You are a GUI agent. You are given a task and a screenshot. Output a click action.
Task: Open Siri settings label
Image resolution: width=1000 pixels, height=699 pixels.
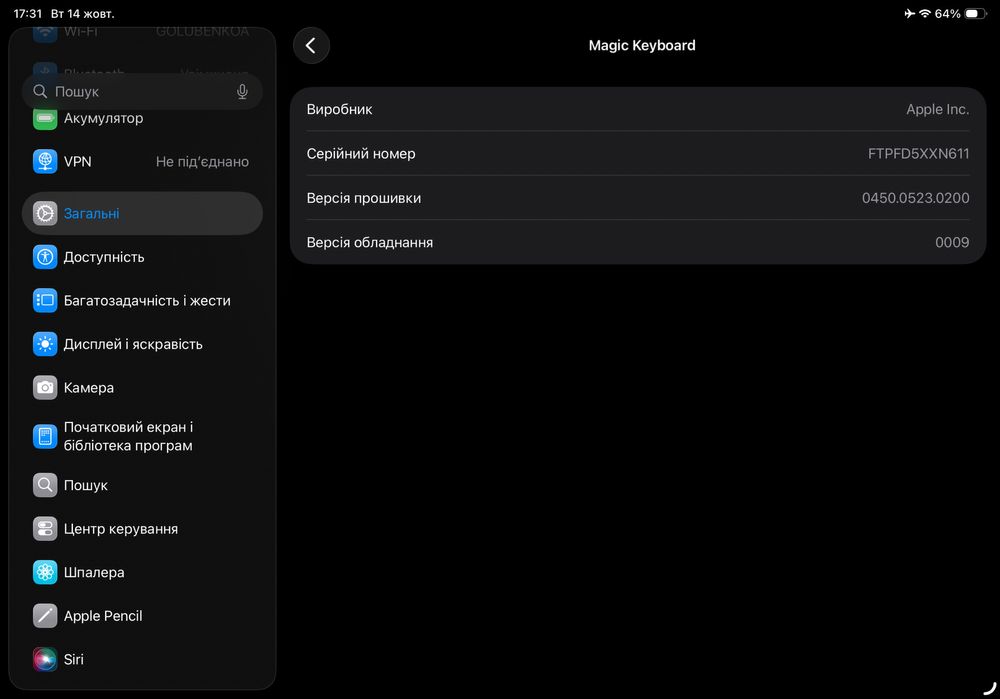pos(73,659)
